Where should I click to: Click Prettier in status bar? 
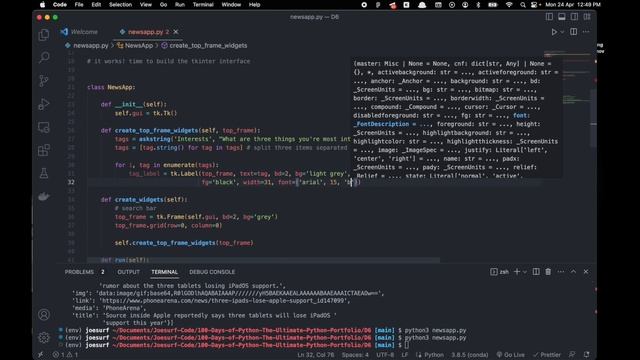[x=547, y=355]
